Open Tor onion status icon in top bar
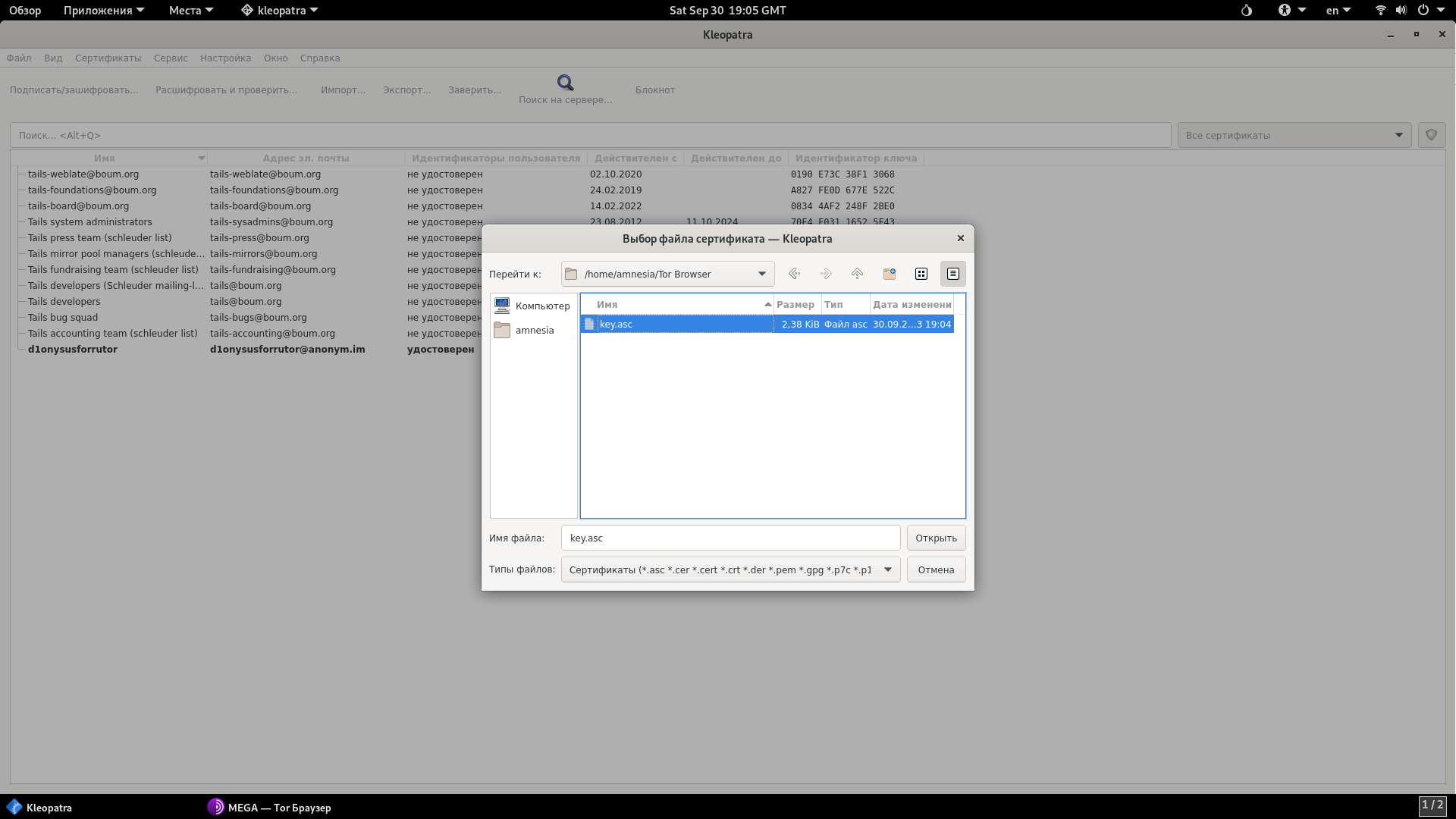Viewport: 1456px width, 819px height. point(1247,11)
